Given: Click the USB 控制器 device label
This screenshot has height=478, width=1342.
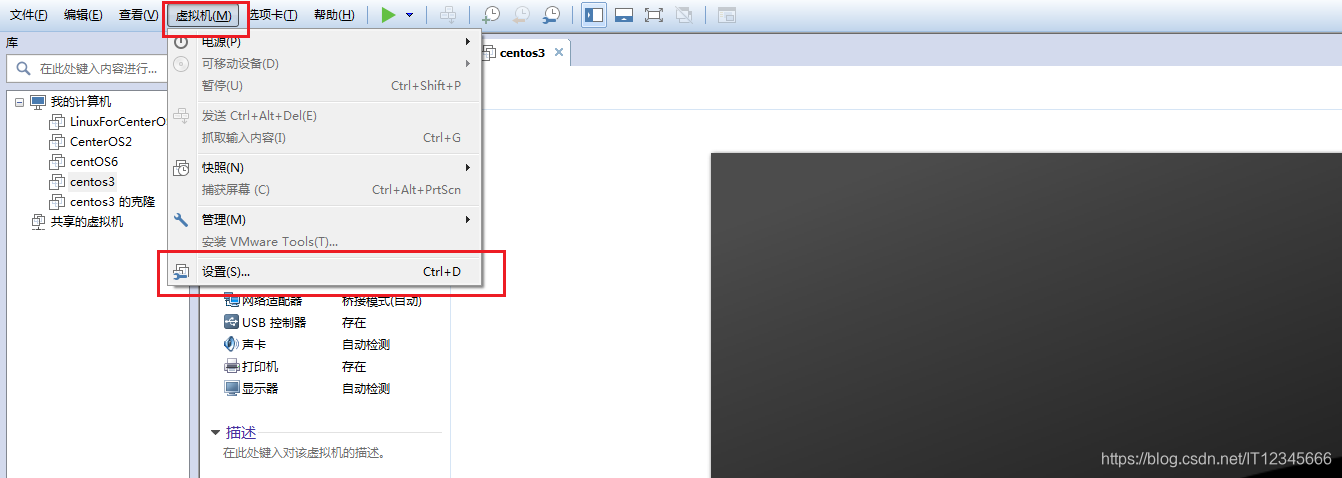Looking at the screenshot, I should pyautogui.click(x=274, y=322).
